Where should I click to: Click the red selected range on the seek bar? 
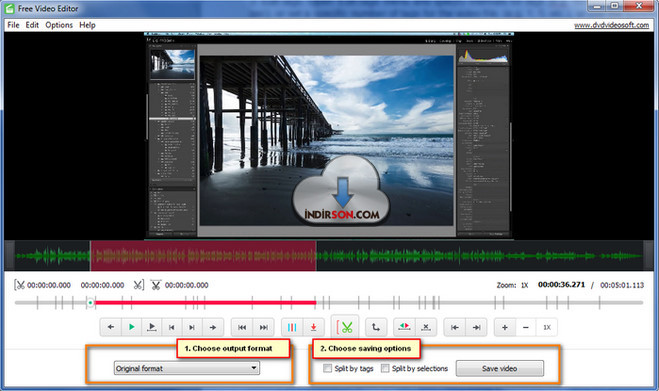[205, 302]
